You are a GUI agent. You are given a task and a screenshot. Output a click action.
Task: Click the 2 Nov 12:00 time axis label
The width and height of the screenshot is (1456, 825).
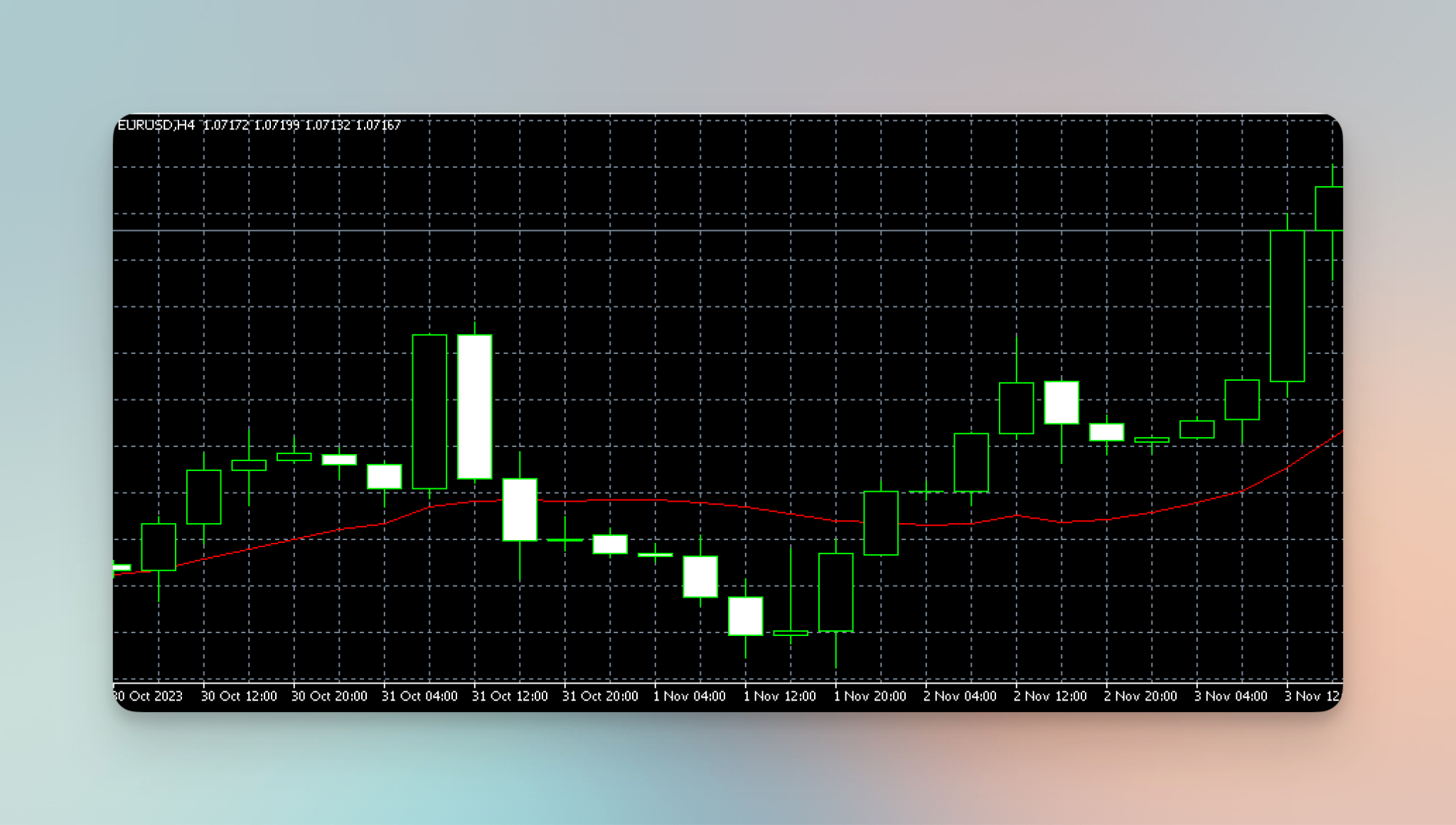[x=1050, y=696]
